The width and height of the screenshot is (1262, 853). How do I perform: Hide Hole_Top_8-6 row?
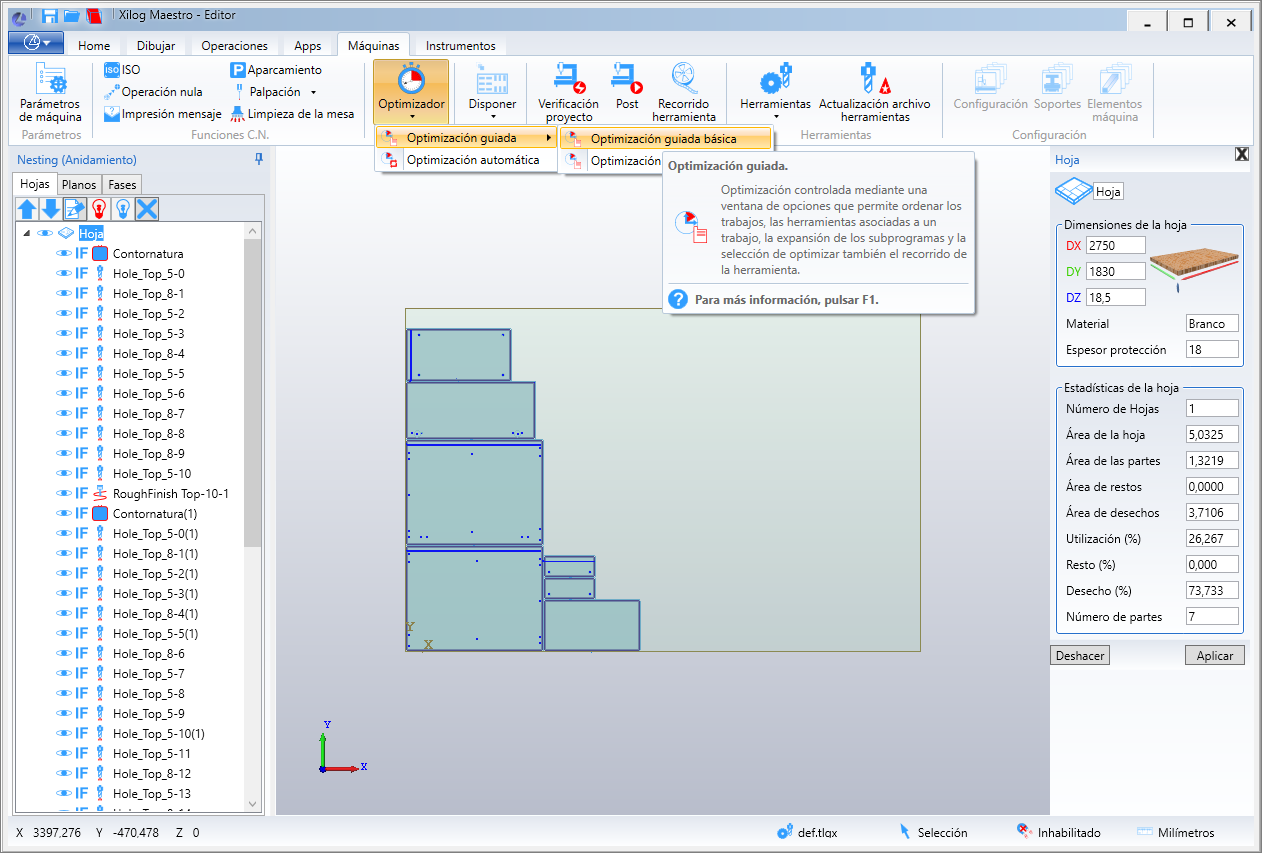pos(64,653)
